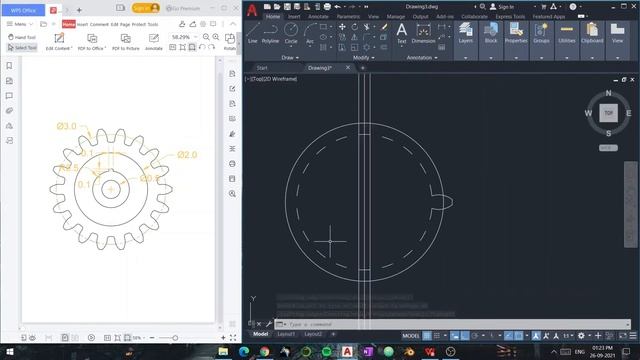Open the WPS Menu dropdown
640x360 pixels.
(20, 24)
